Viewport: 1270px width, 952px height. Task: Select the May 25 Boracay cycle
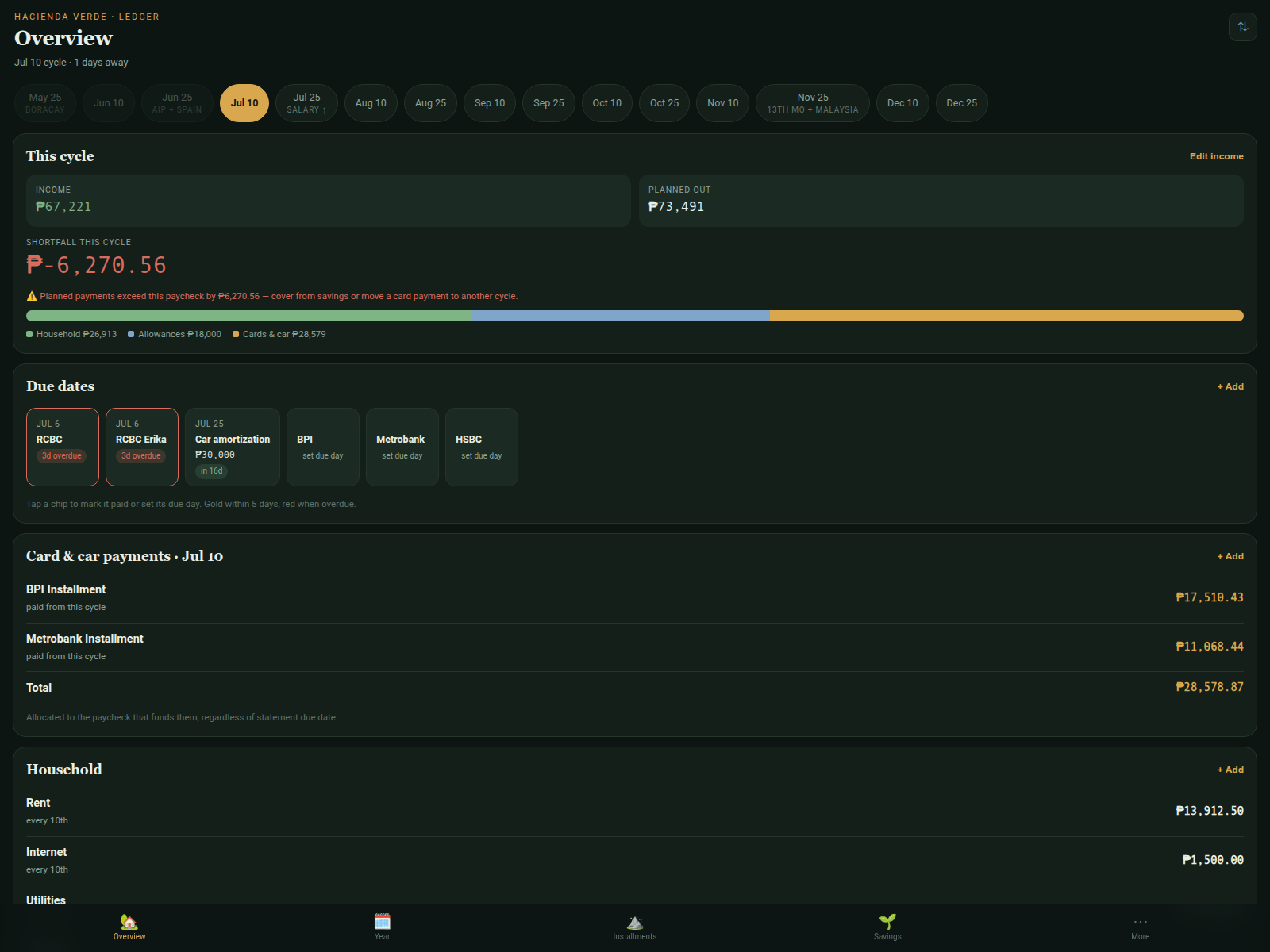[45, 103]
